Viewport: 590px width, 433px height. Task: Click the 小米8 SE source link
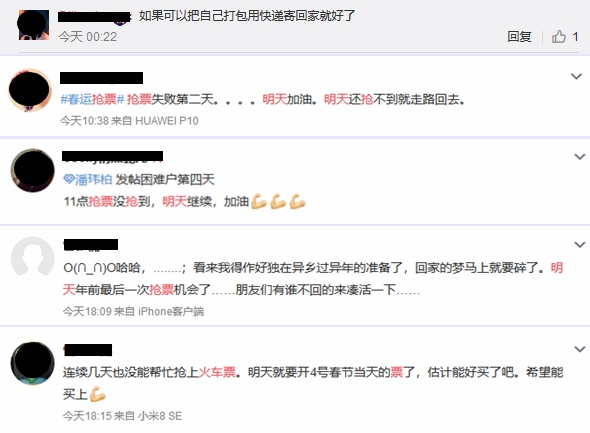pyautogui.click(x=160, y=416)
